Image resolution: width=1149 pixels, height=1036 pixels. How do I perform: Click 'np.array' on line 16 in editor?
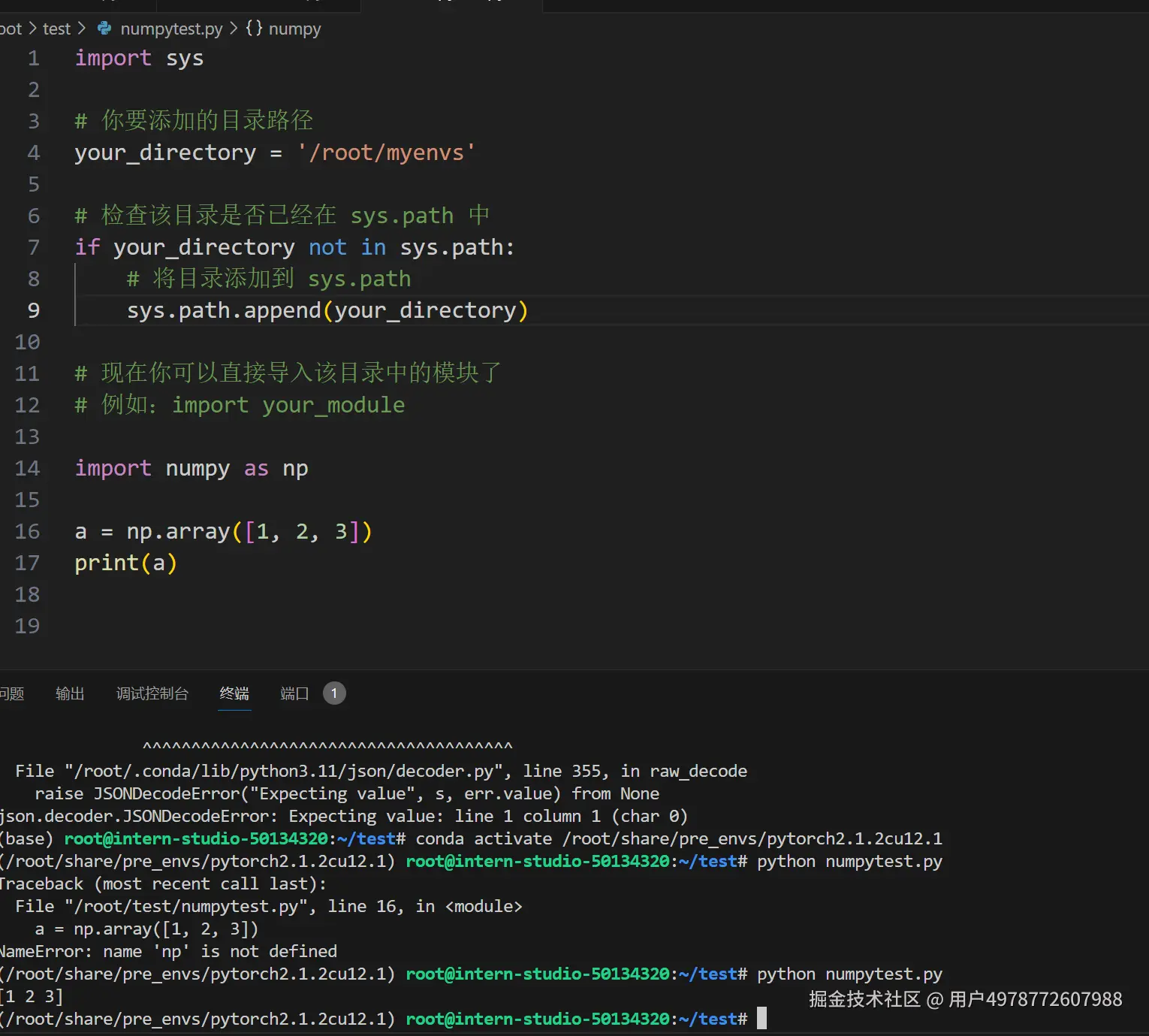pos(178,531)
